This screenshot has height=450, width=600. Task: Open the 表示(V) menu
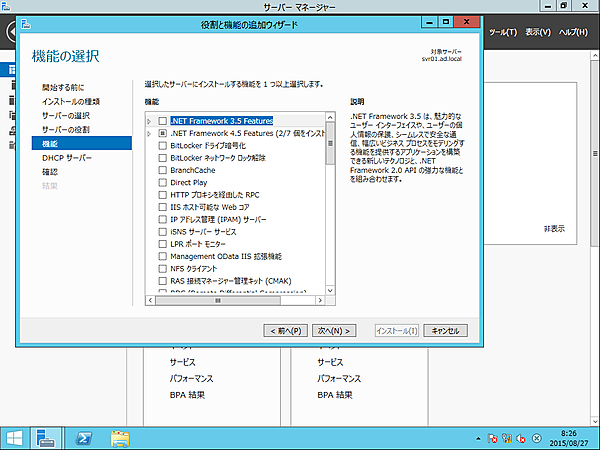tap(539, 33)
